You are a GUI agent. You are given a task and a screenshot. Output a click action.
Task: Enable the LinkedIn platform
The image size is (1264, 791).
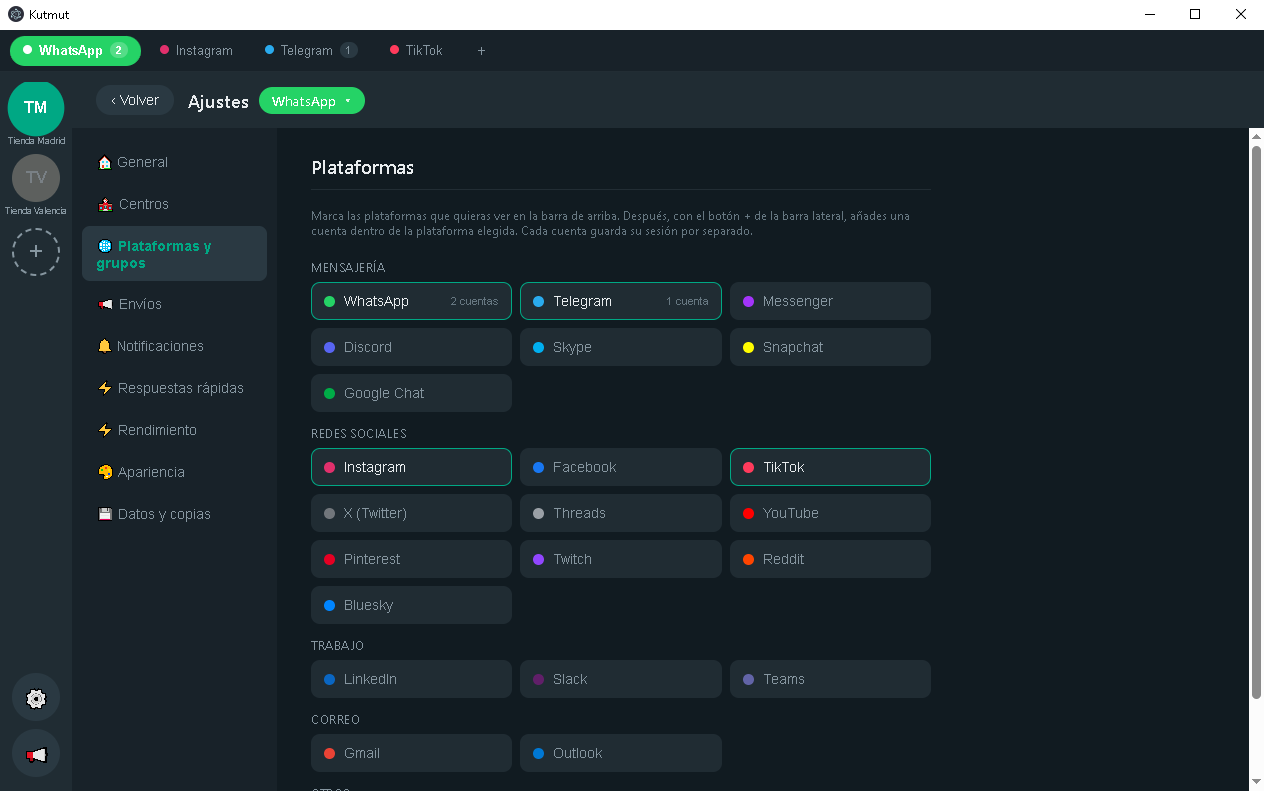point(411,679)
